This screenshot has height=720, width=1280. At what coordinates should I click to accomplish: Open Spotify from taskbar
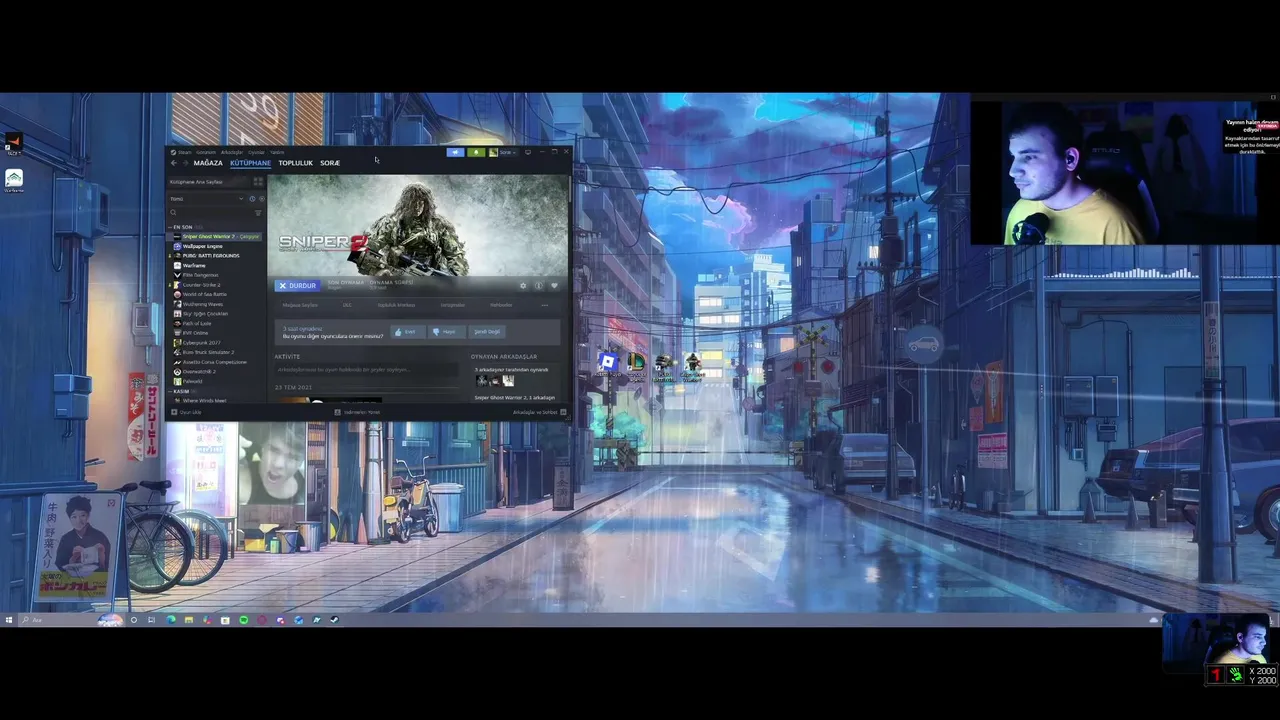point(244,620)
